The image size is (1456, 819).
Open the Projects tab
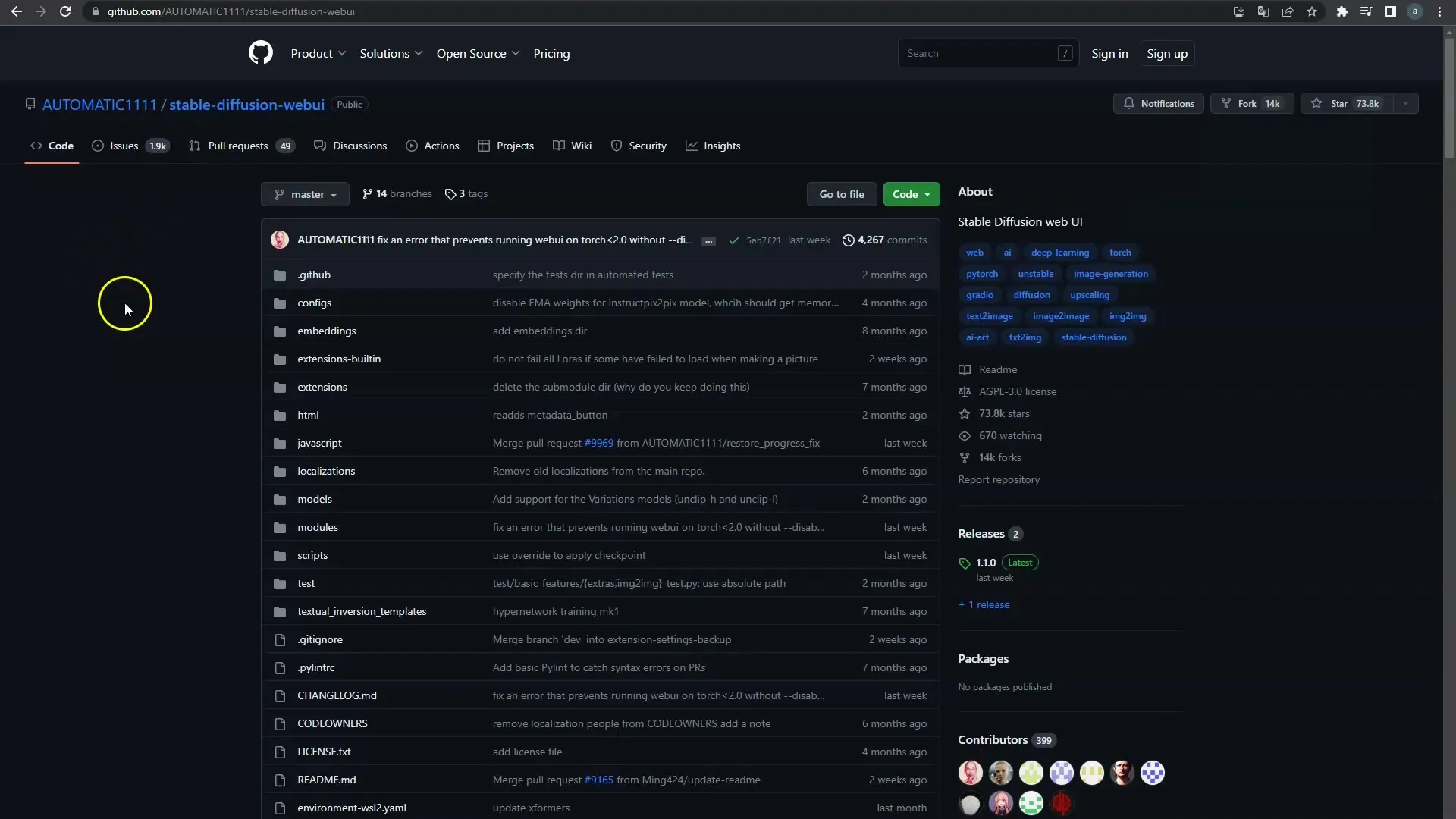pyautogui.click(x=506, y=146)
